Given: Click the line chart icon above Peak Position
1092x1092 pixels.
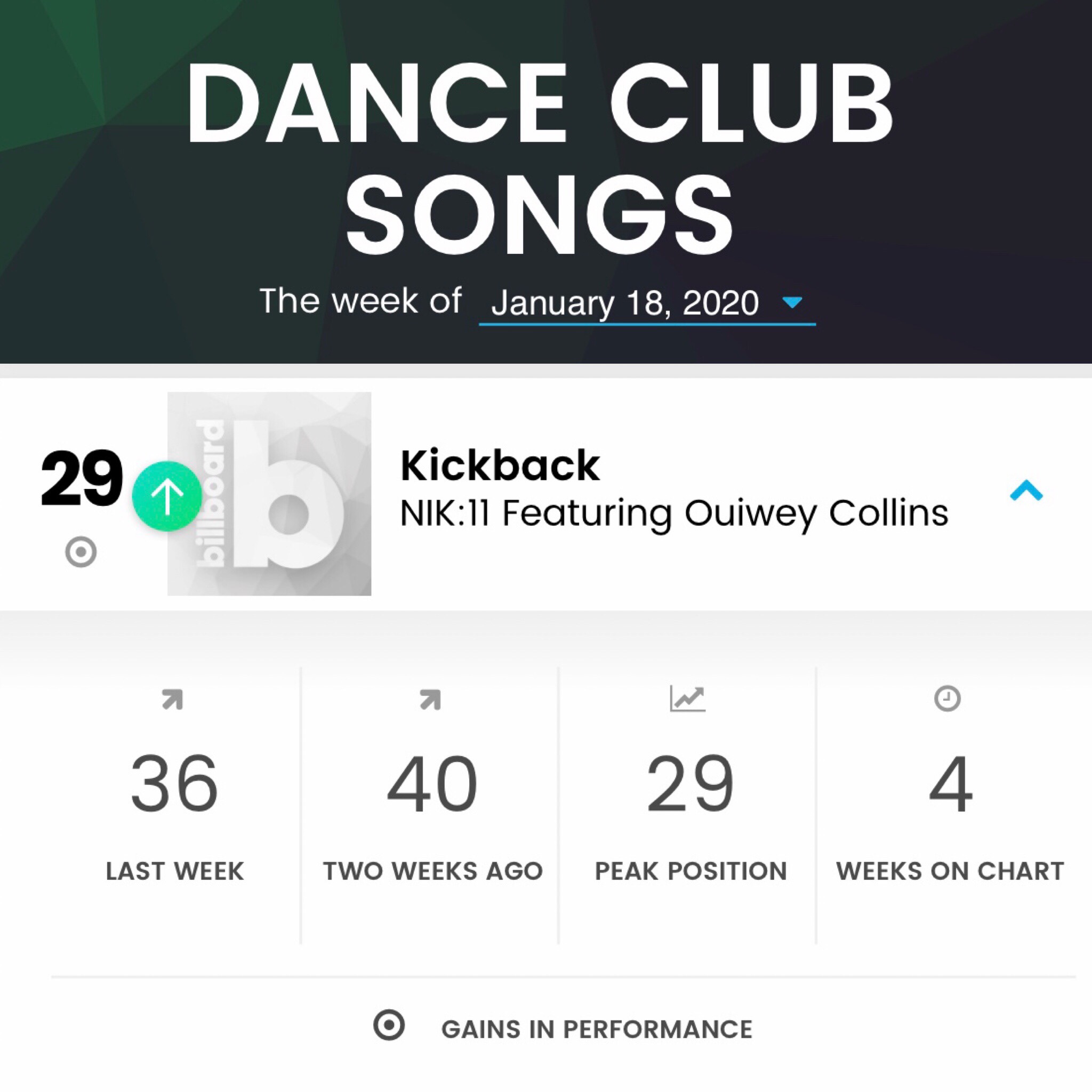Looking at the screenshot, I should 688,698.
